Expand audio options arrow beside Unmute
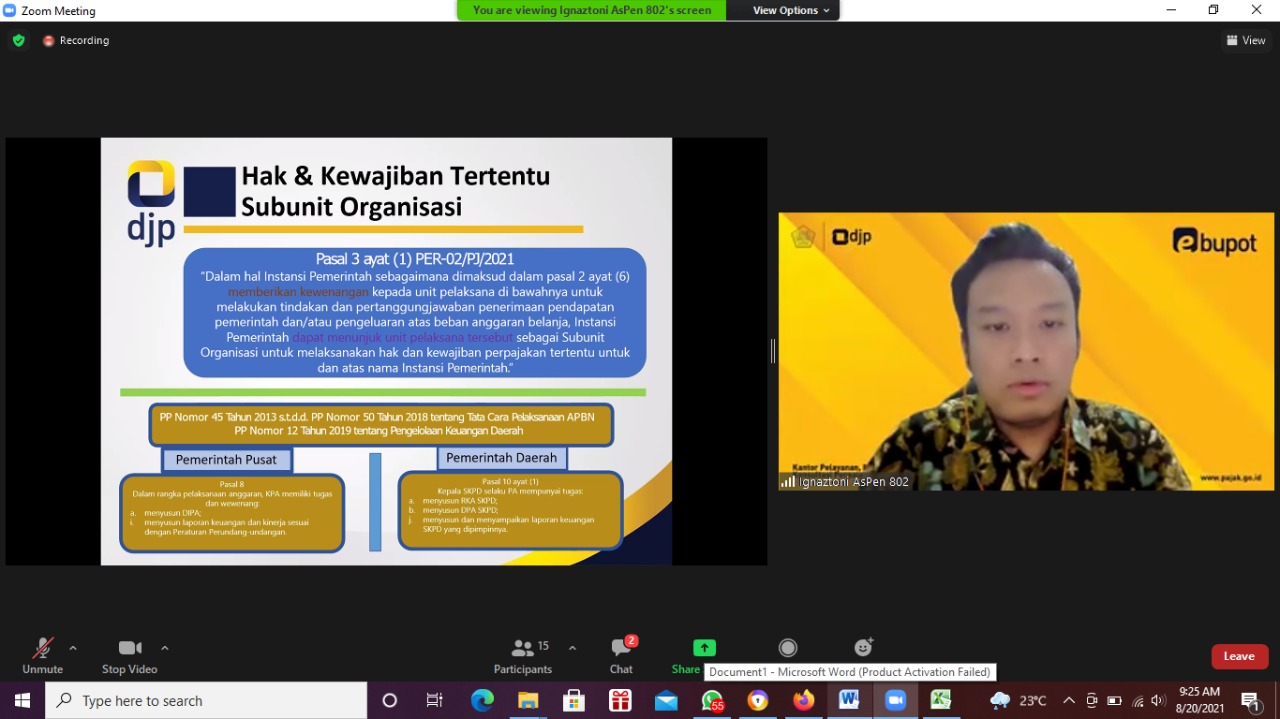The height and width of the screenshot is (719, 1280). [x=73, y=648]
